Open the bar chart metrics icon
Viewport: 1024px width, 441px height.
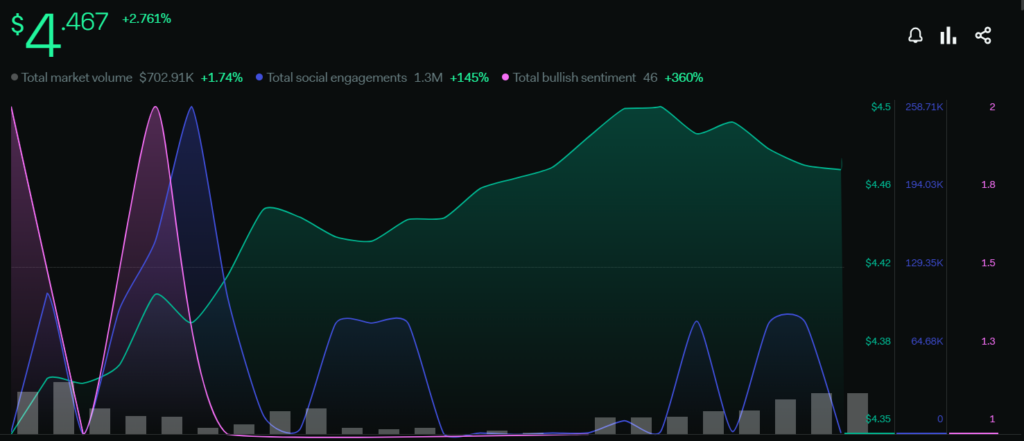[948, 35]
